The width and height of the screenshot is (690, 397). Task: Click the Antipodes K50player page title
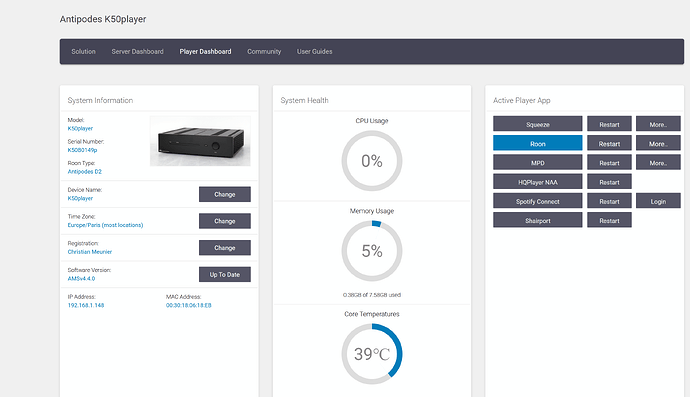pyautogui.click(x=103, y=19)
